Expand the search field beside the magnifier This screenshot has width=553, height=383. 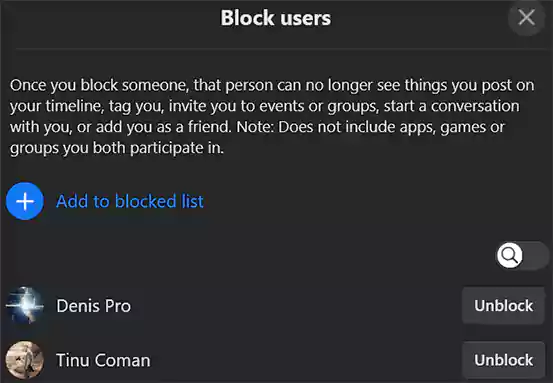(535, 255)
